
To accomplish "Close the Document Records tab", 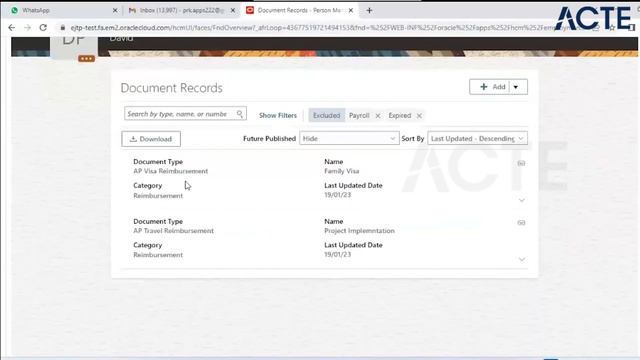I will point(351,11).
